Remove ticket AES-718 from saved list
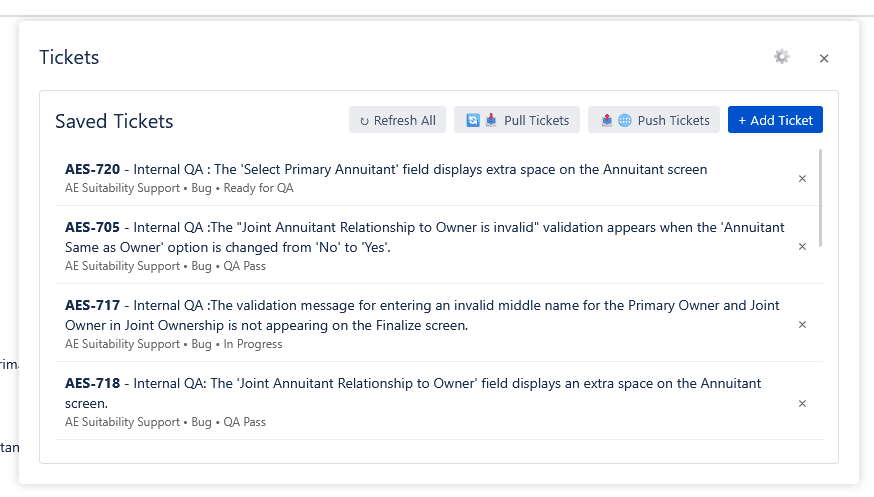 pyautogui.click(x=802, y=403)
